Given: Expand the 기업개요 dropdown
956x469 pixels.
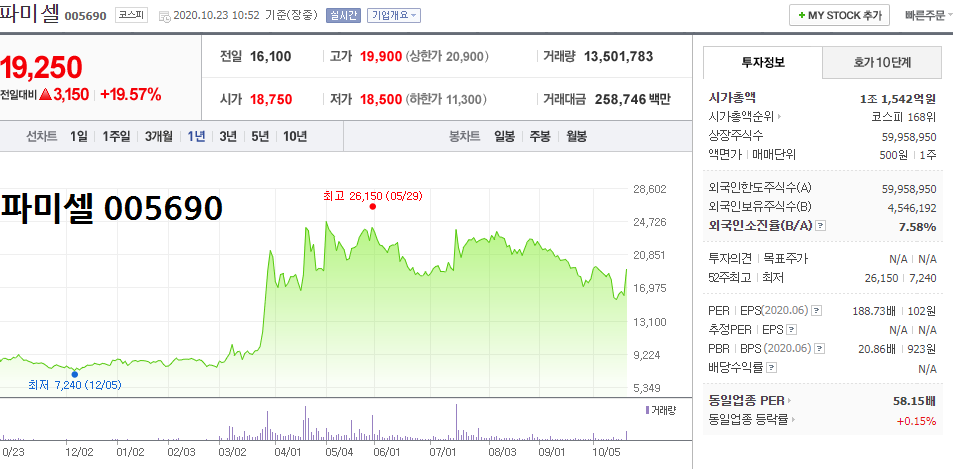Looking at the screenshot, I should (394, 16).
